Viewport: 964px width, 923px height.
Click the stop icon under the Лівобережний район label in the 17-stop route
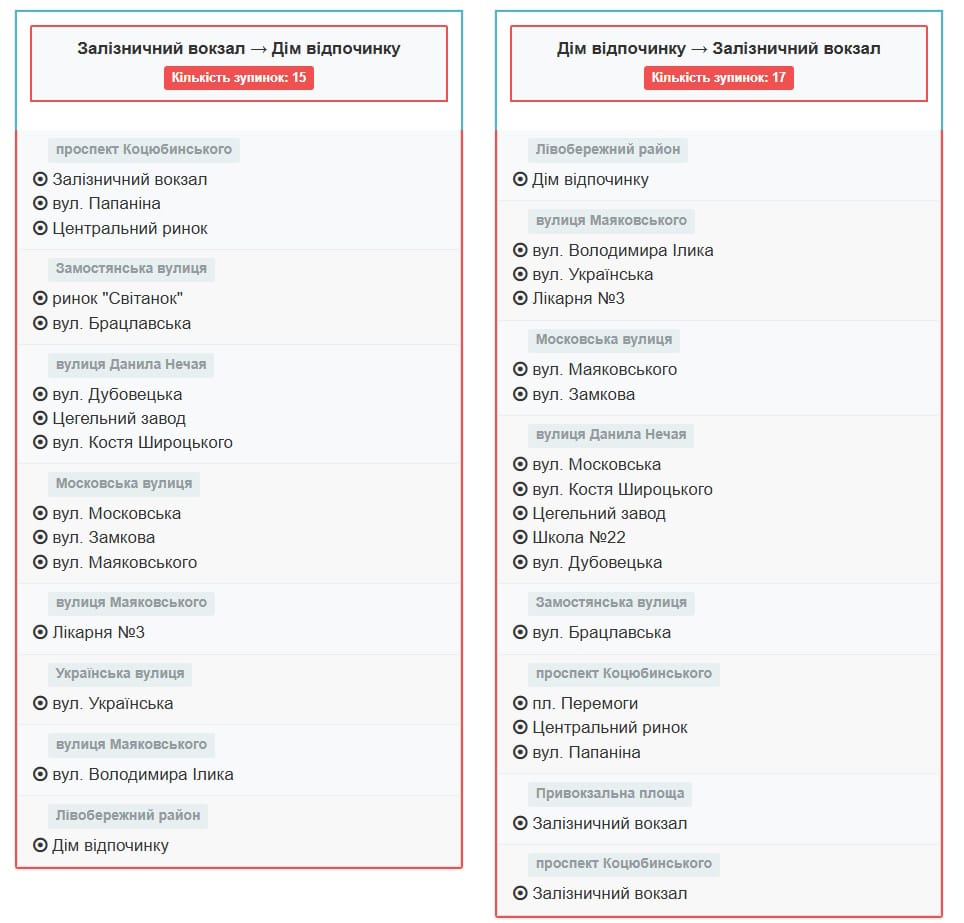click(x=521, y=180)
